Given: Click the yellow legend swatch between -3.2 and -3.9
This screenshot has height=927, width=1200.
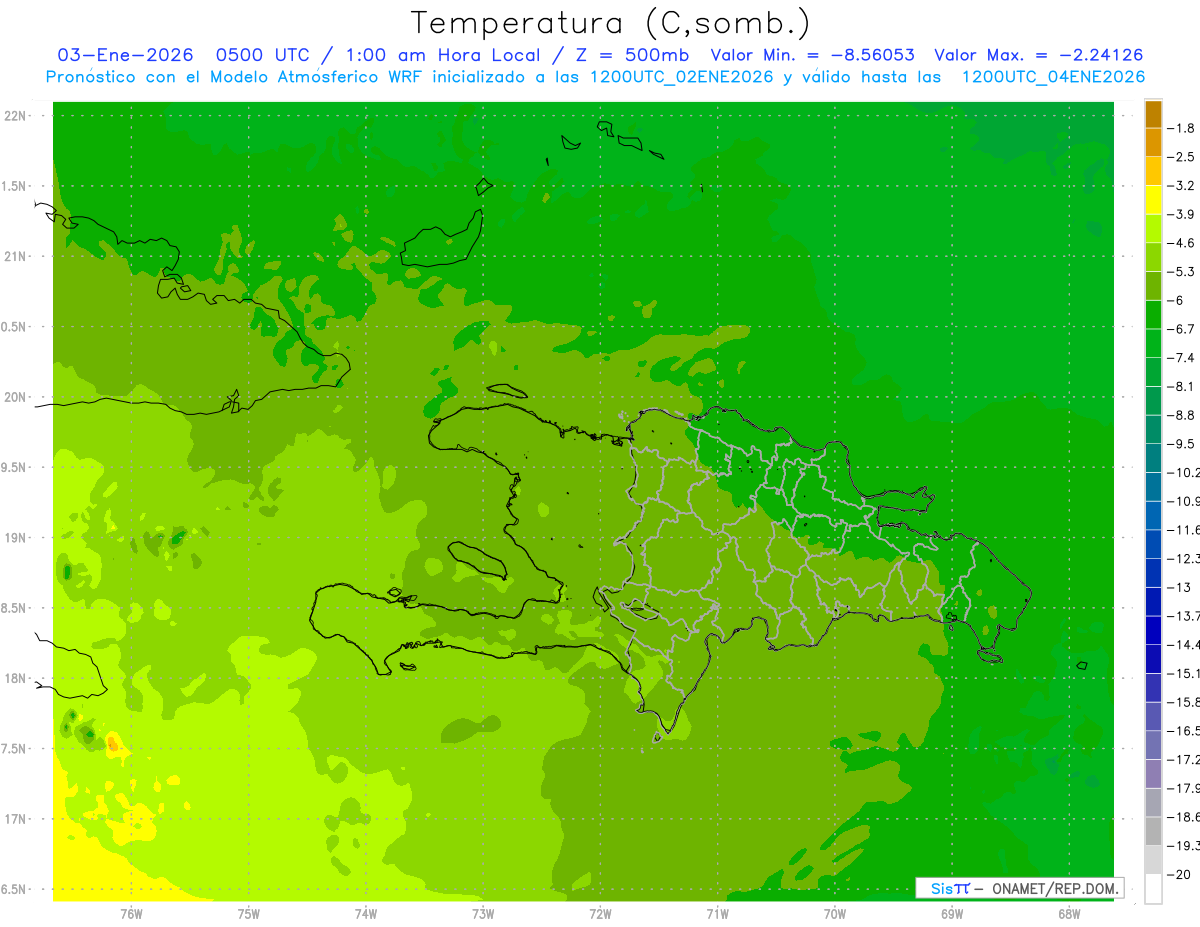Looking at the screenshot, I should 1153,200.
